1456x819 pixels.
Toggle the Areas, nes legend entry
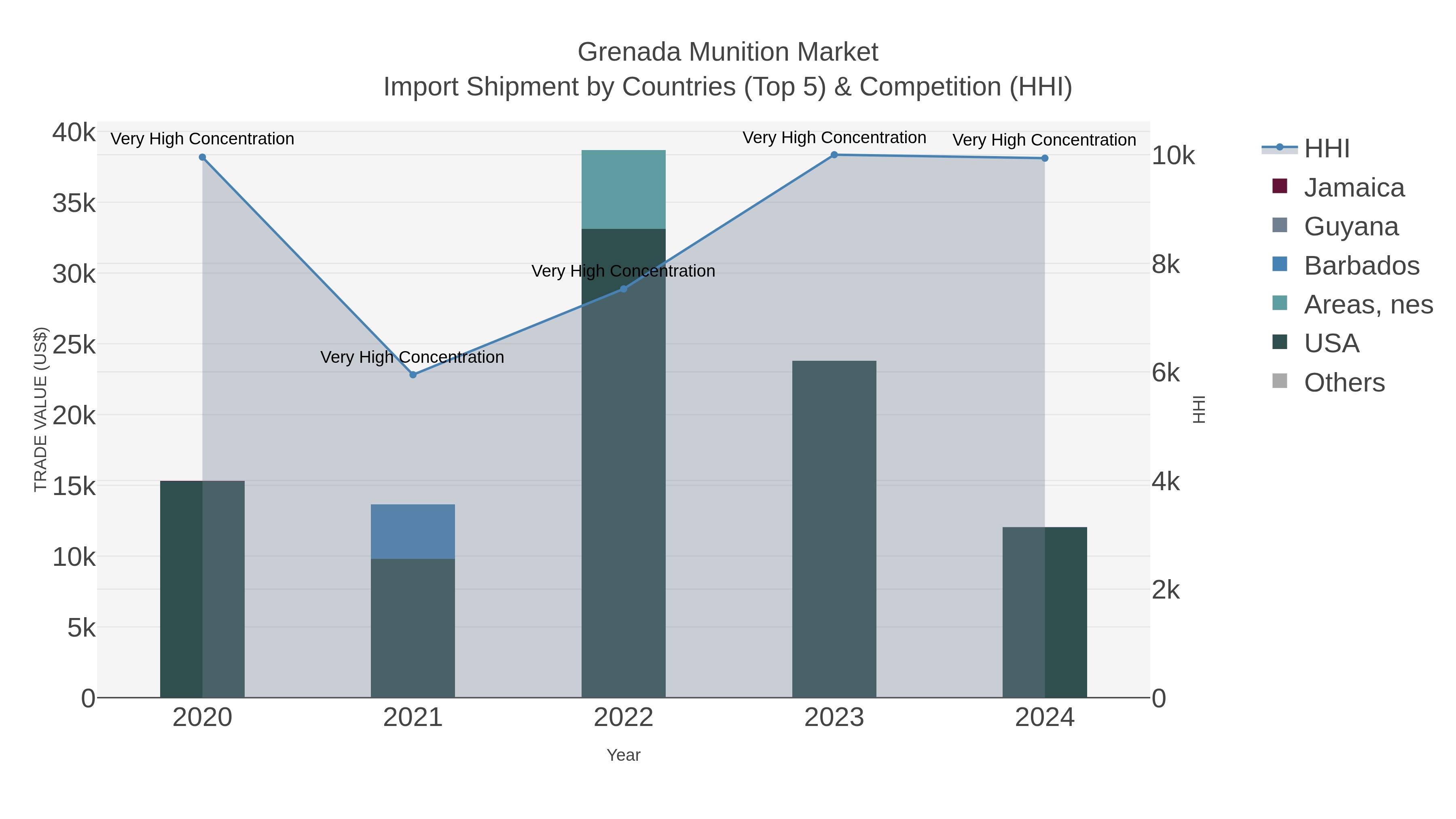point(1352,305)
